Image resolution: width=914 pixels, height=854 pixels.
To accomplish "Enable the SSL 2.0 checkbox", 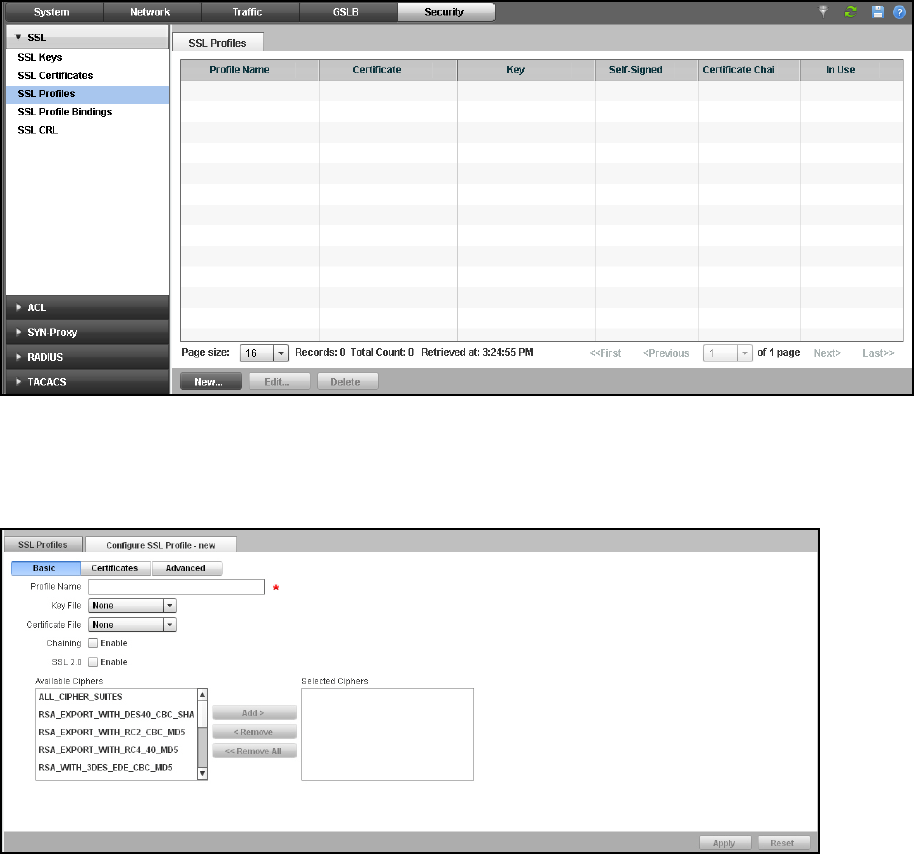I will 93,662.
